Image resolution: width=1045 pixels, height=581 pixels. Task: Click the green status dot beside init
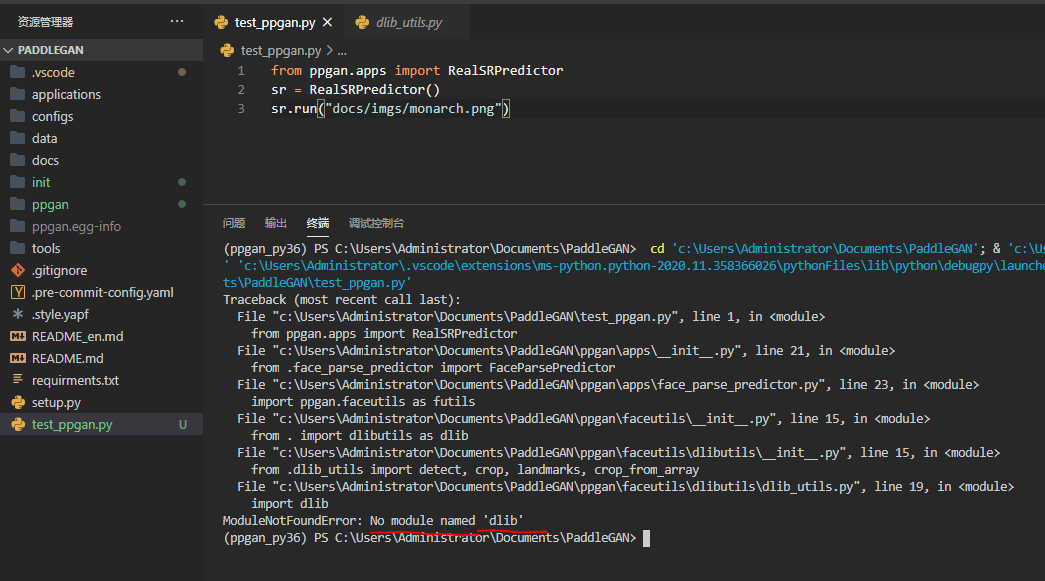click(x=182, y=182)
